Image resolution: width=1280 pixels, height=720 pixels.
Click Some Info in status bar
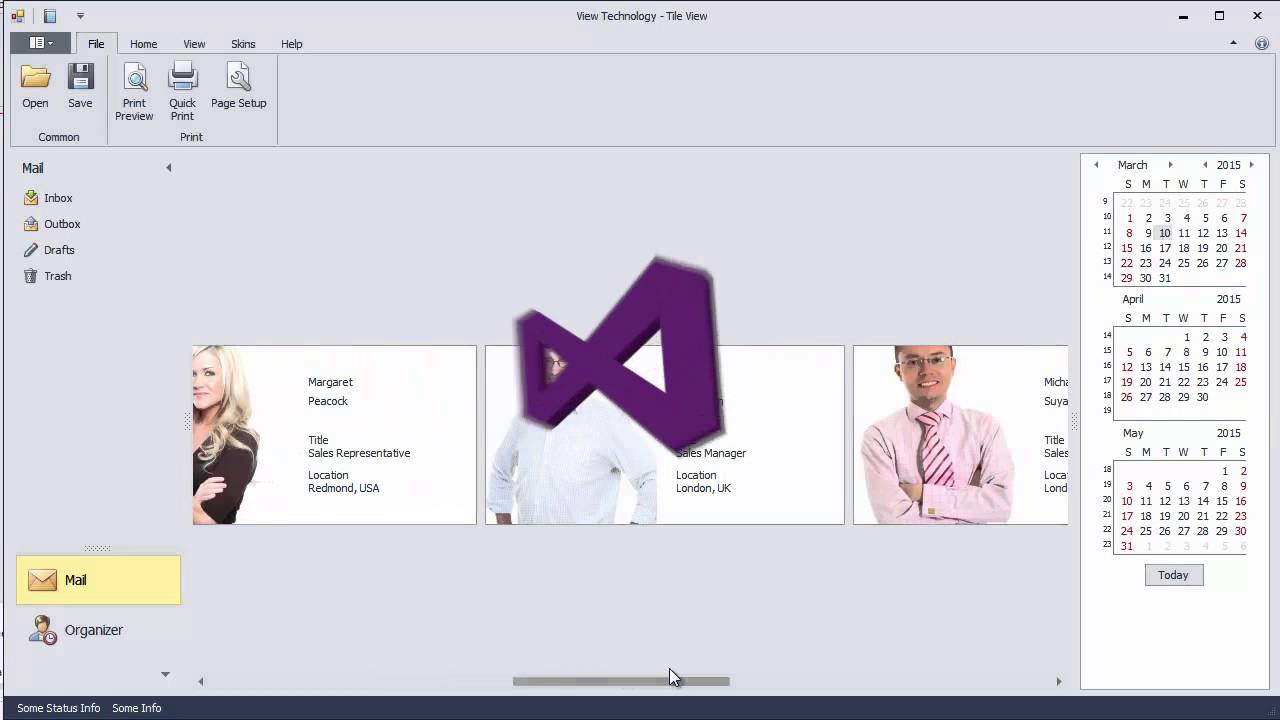point(137,708)
